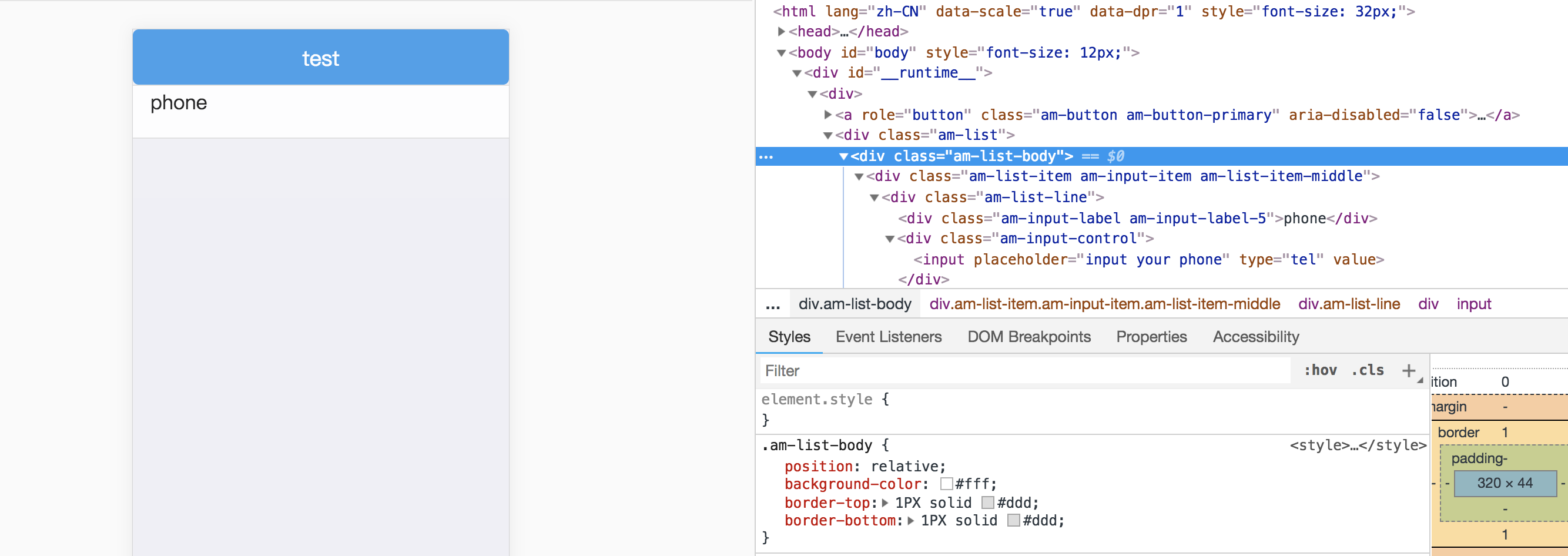Click the element.style rule block
1568x556 pixels.
click(x=1092, y=410)
